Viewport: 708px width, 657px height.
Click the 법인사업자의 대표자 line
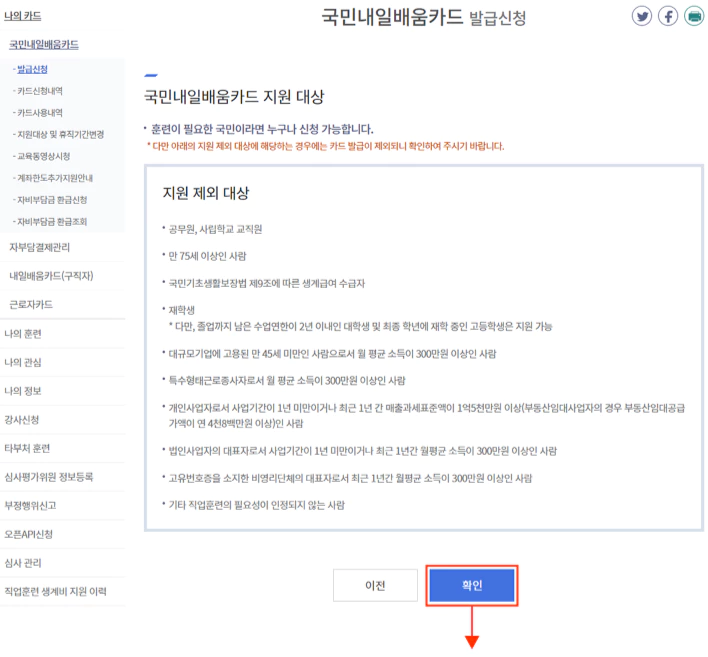tap(363, 451)
